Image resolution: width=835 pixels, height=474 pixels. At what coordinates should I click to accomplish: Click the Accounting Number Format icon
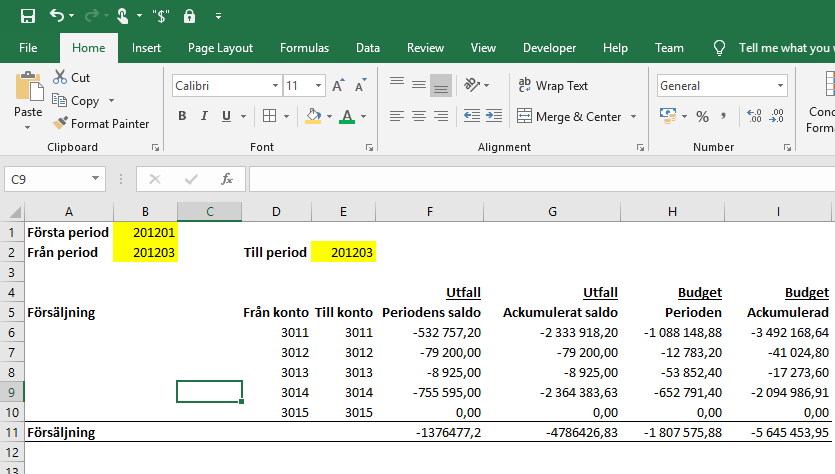tap(668, 116)
